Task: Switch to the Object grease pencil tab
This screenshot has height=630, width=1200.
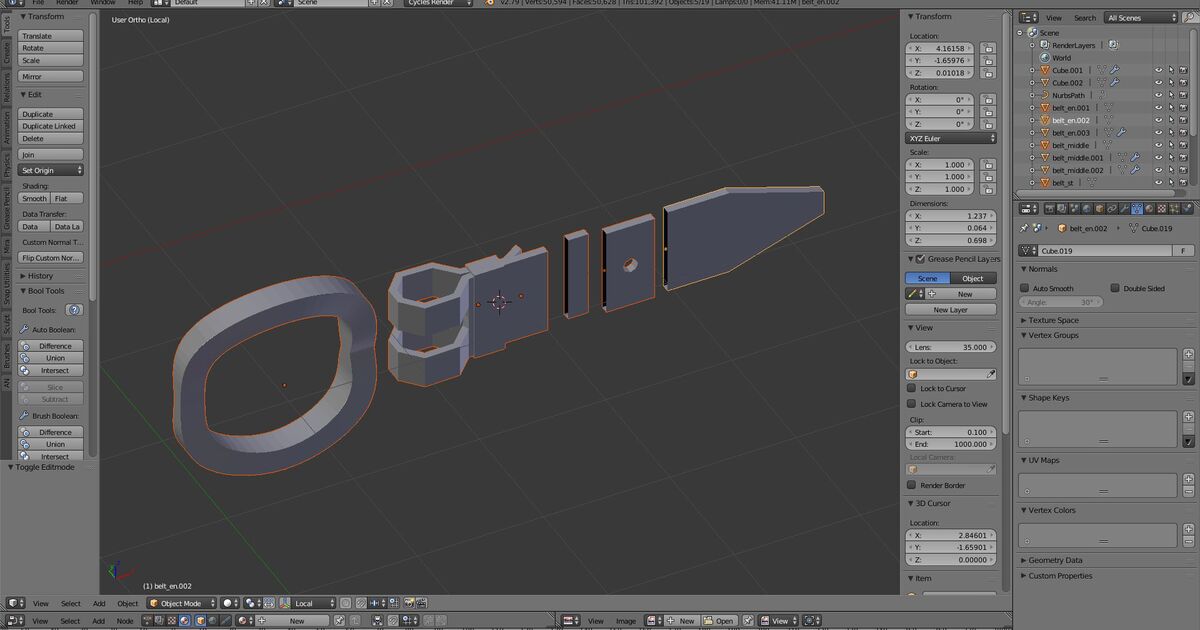Action: 973,278
